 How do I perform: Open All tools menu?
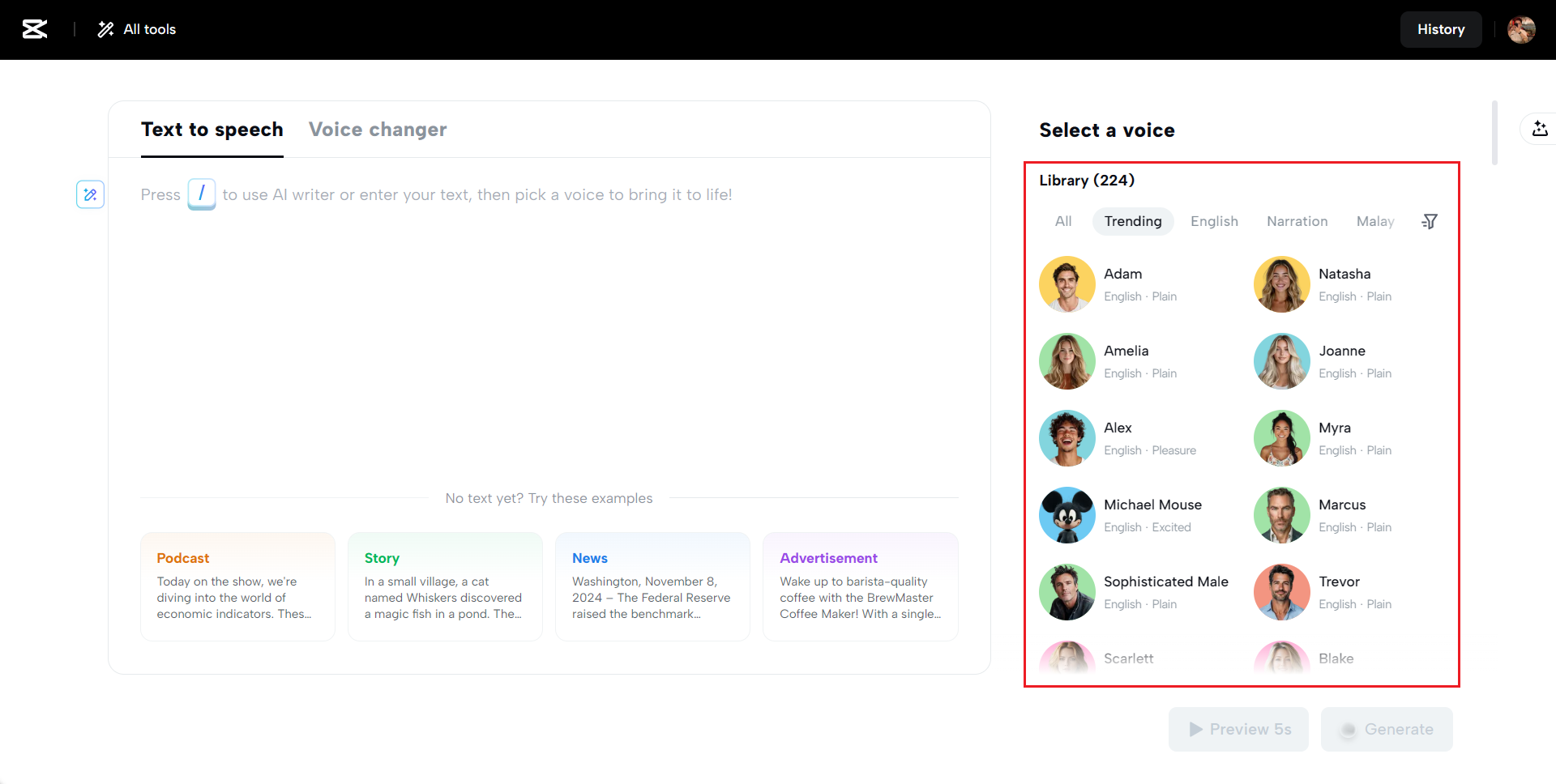137,29
